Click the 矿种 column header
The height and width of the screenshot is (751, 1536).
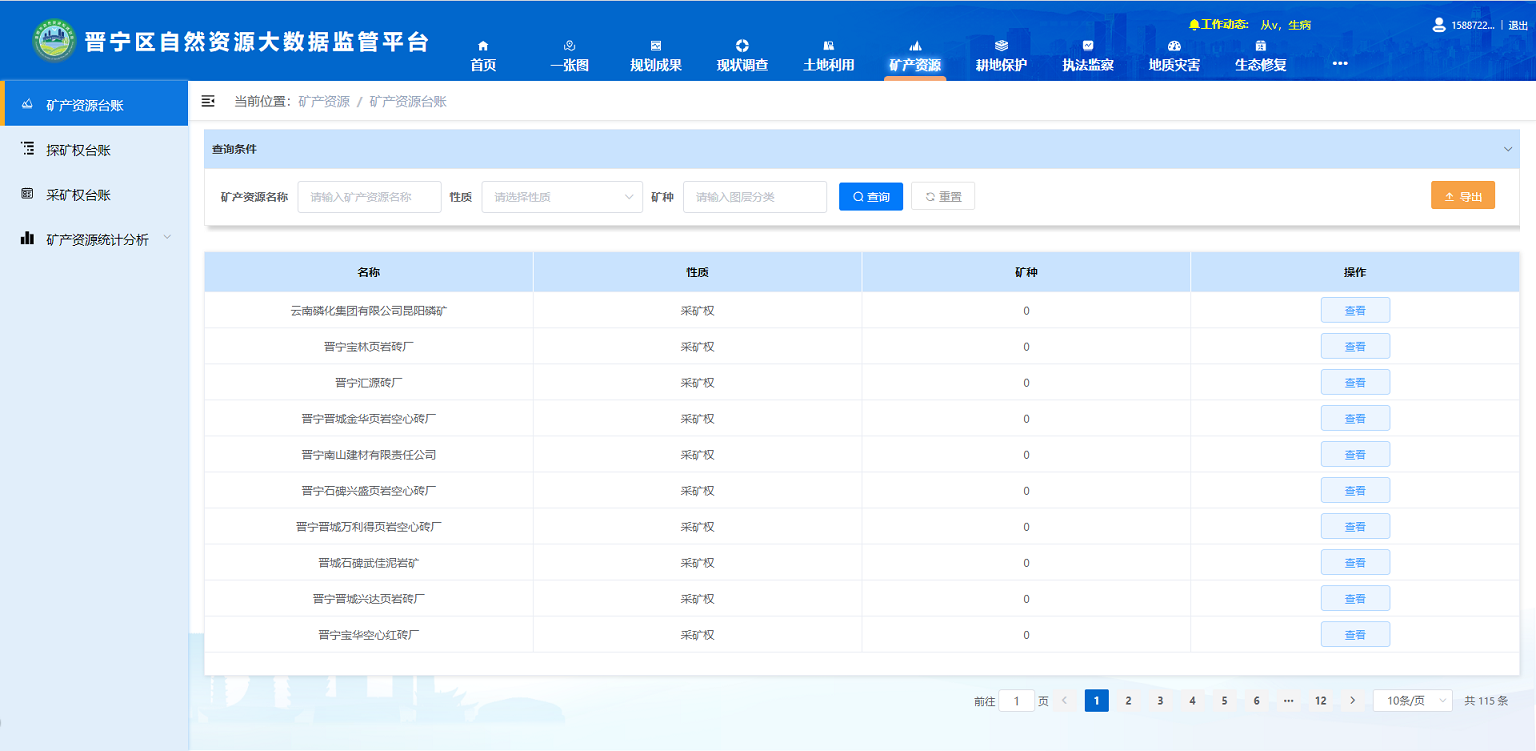tap(1026, 272)
